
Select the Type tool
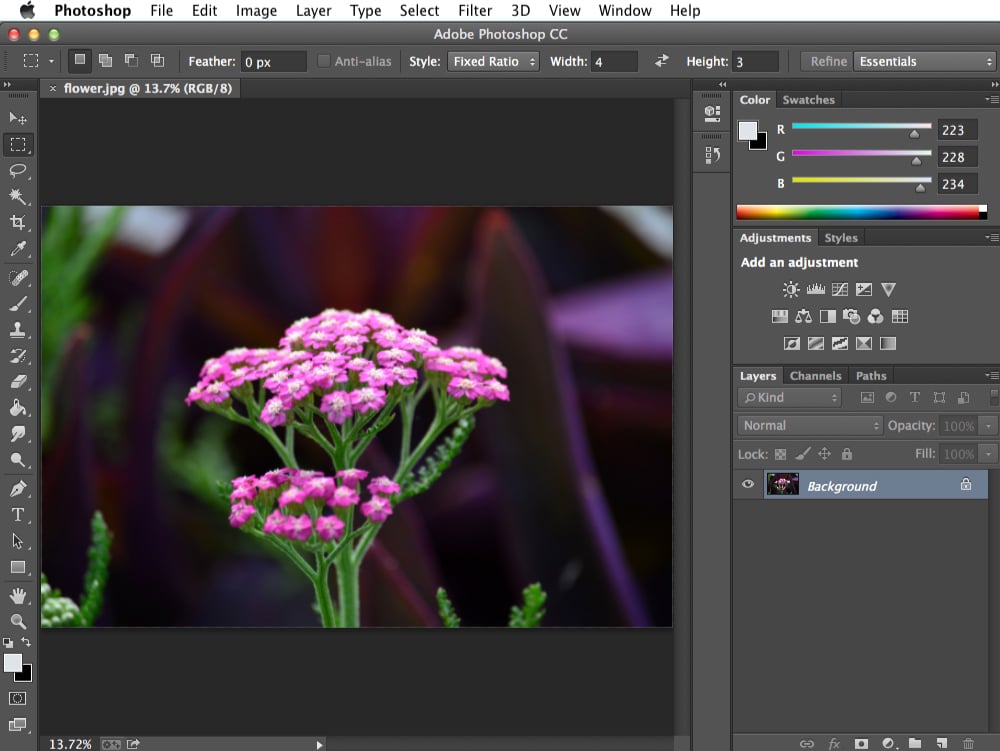18,515
